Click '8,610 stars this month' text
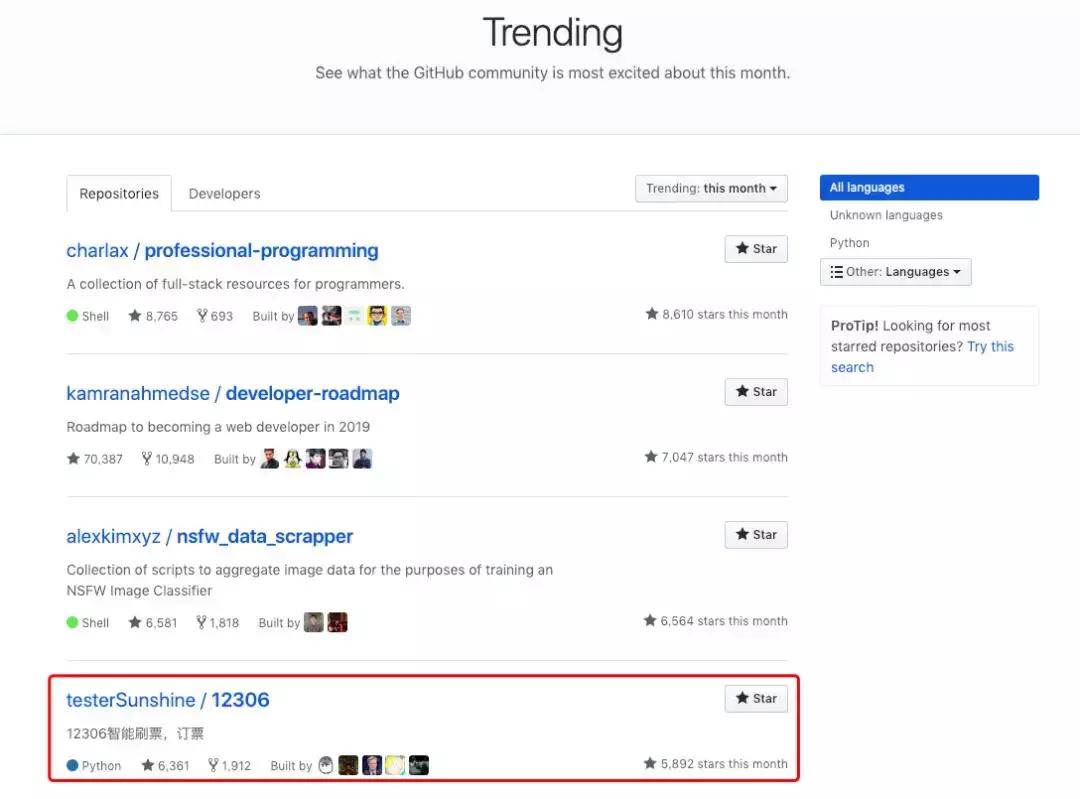The height and width of the screenshot is (799, 1080). 716,314
